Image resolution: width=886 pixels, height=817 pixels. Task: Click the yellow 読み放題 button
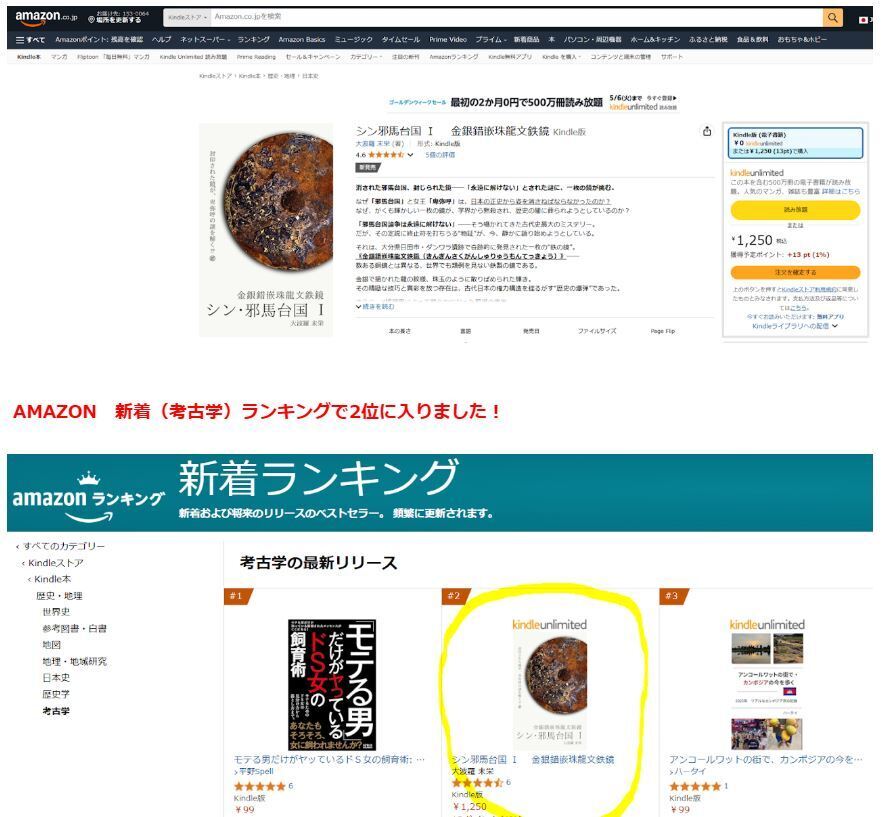click(795, 210)
